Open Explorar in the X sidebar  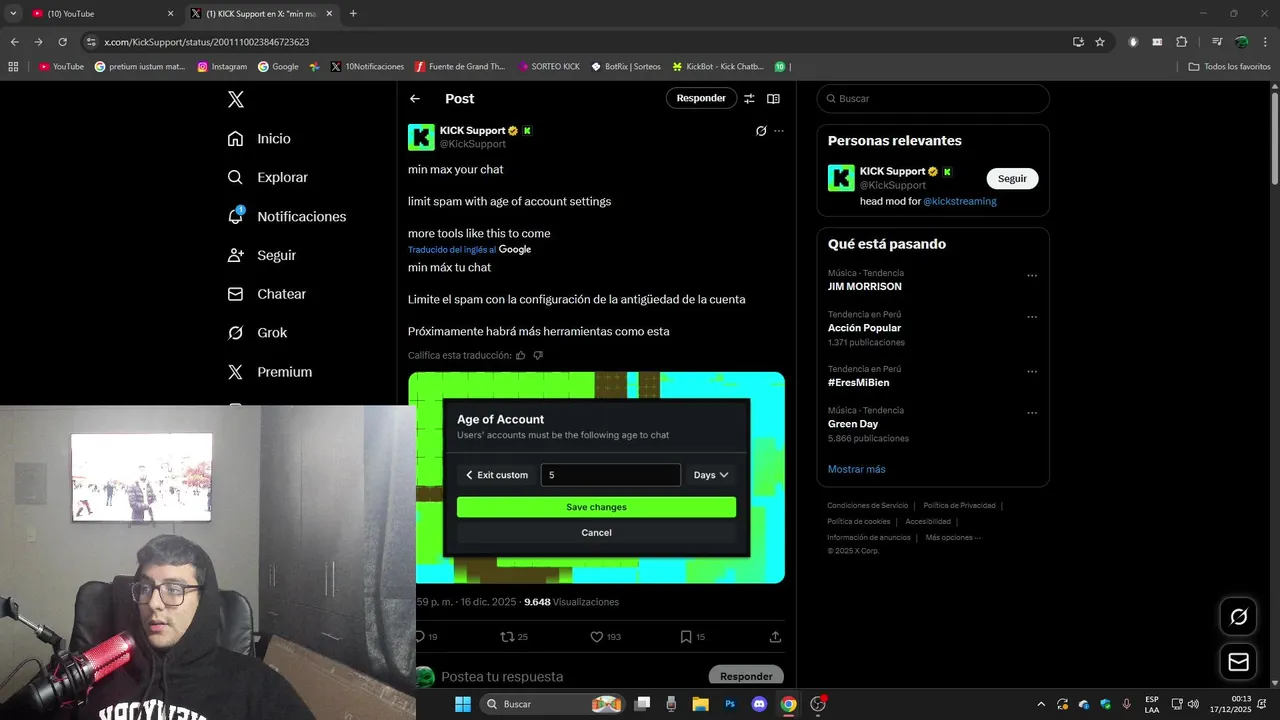(x=267, y=178)
